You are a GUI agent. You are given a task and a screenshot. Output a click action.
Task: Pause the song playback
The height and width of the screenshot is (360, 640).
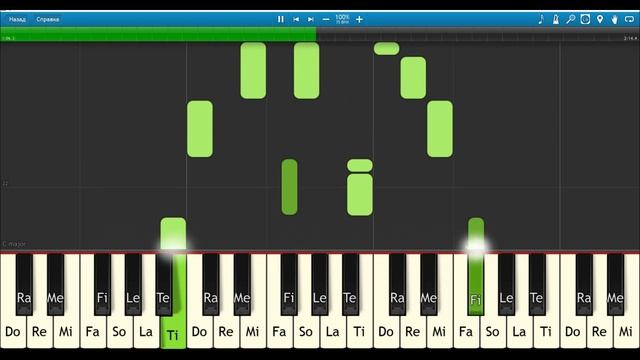coord(280,19)
